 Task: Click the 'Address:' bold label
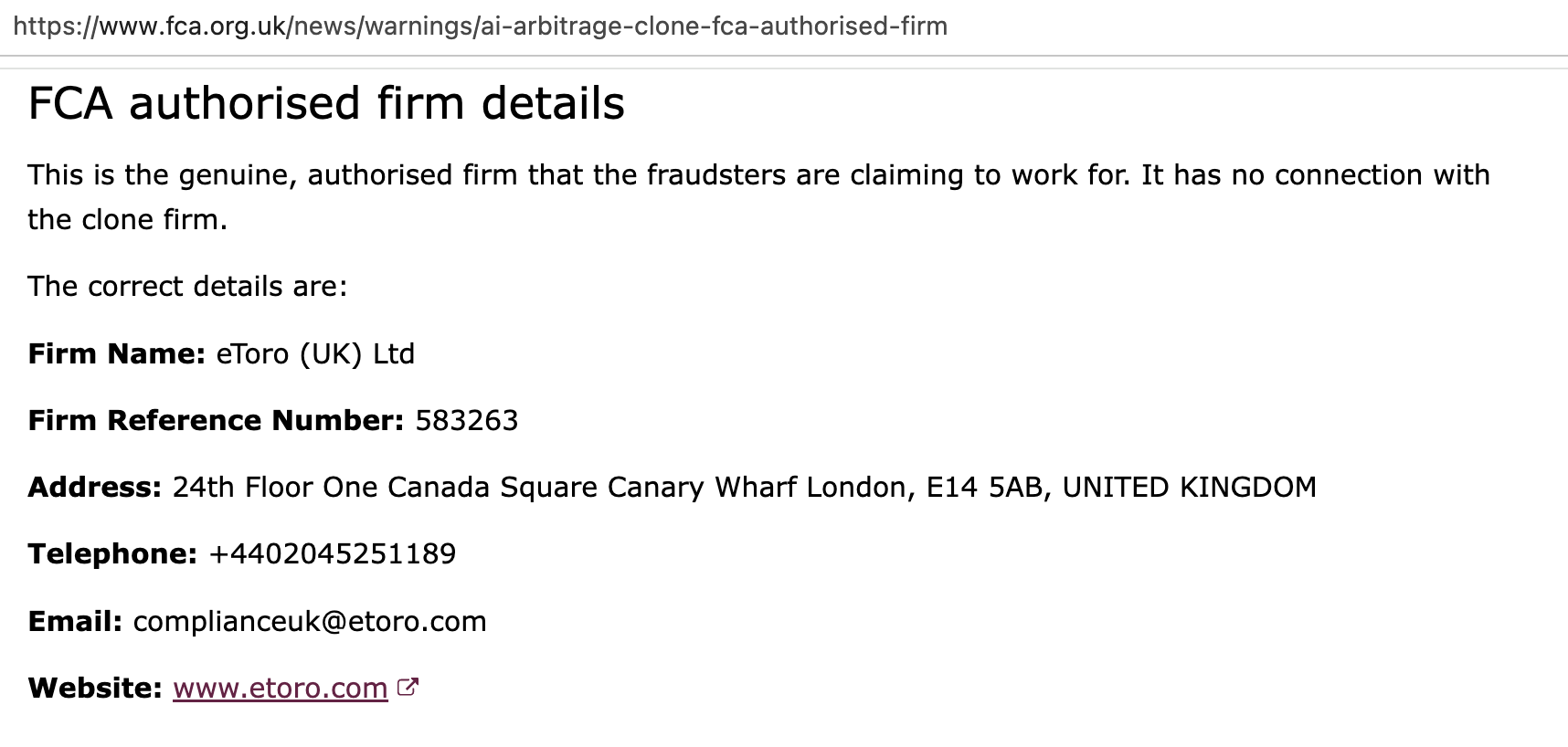[95, 487]
